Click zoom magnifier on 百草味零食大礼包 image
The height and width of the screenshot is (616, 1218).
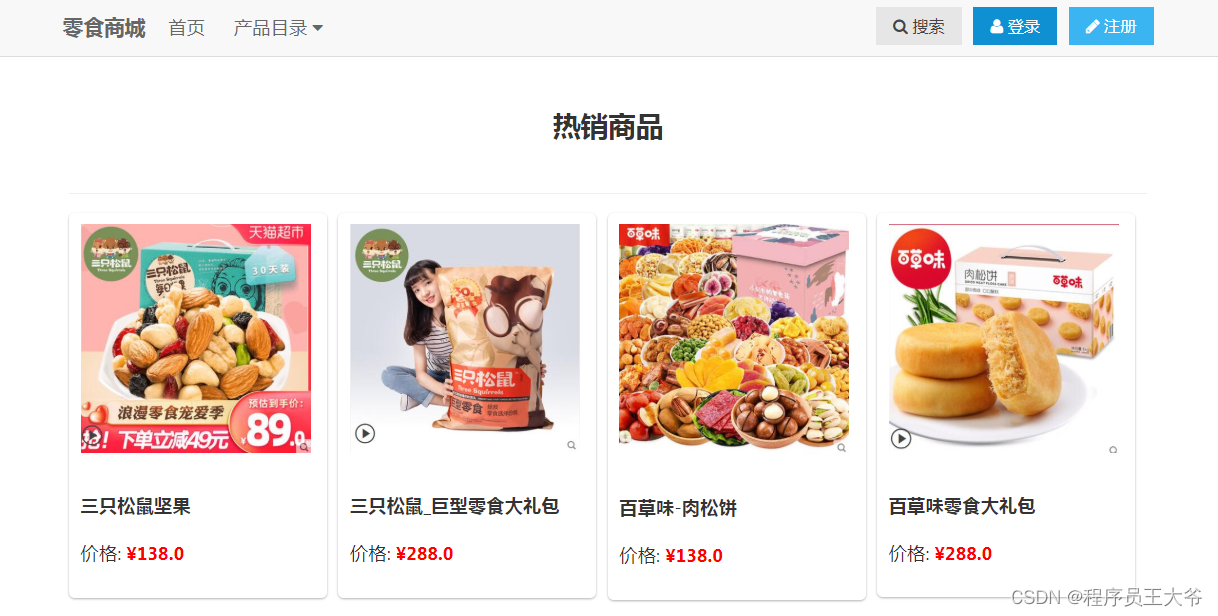pyautogui.click(x=1112, y=450)
